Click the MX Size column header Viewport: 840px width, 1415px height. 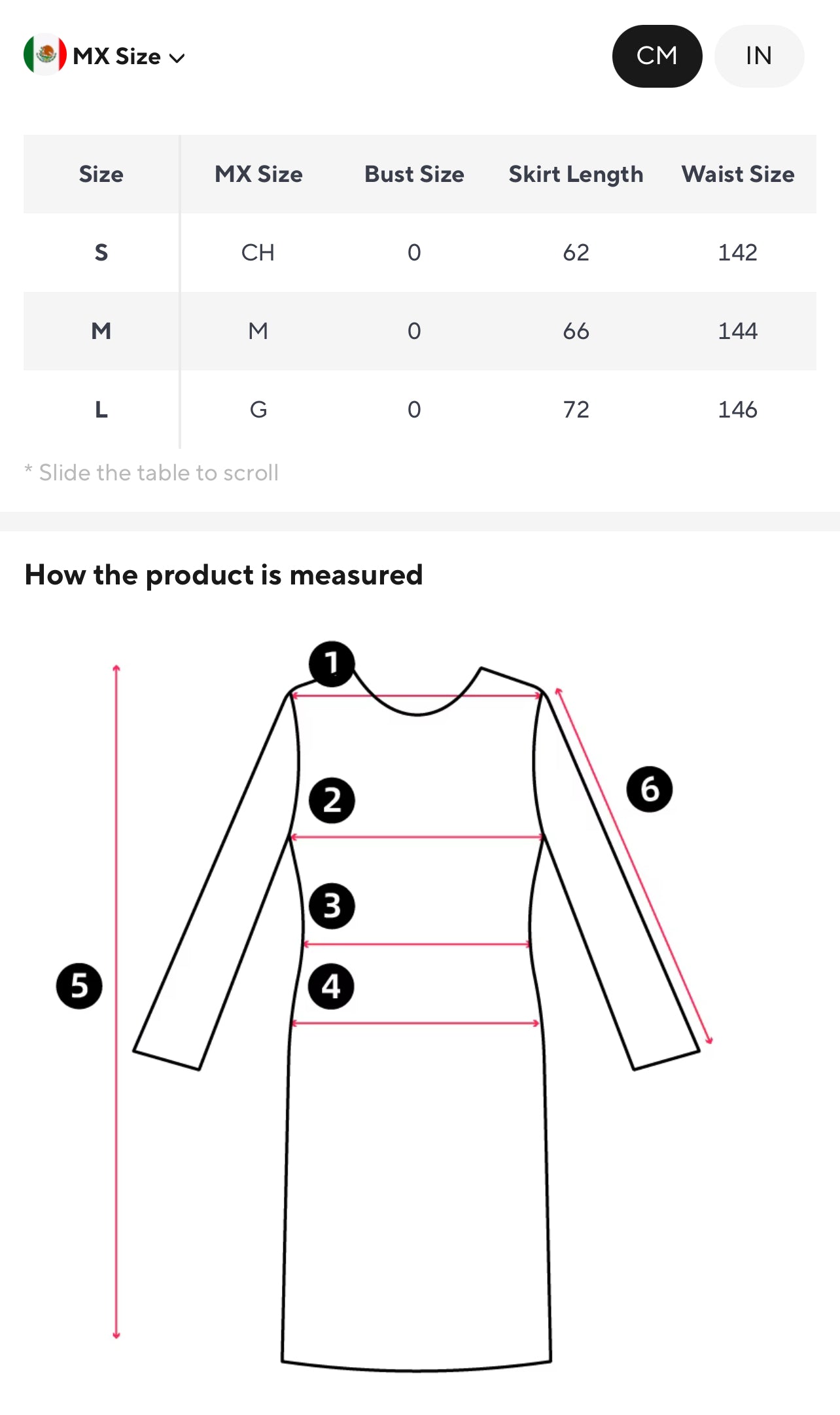pyautogui.click(x=258, y=174)
